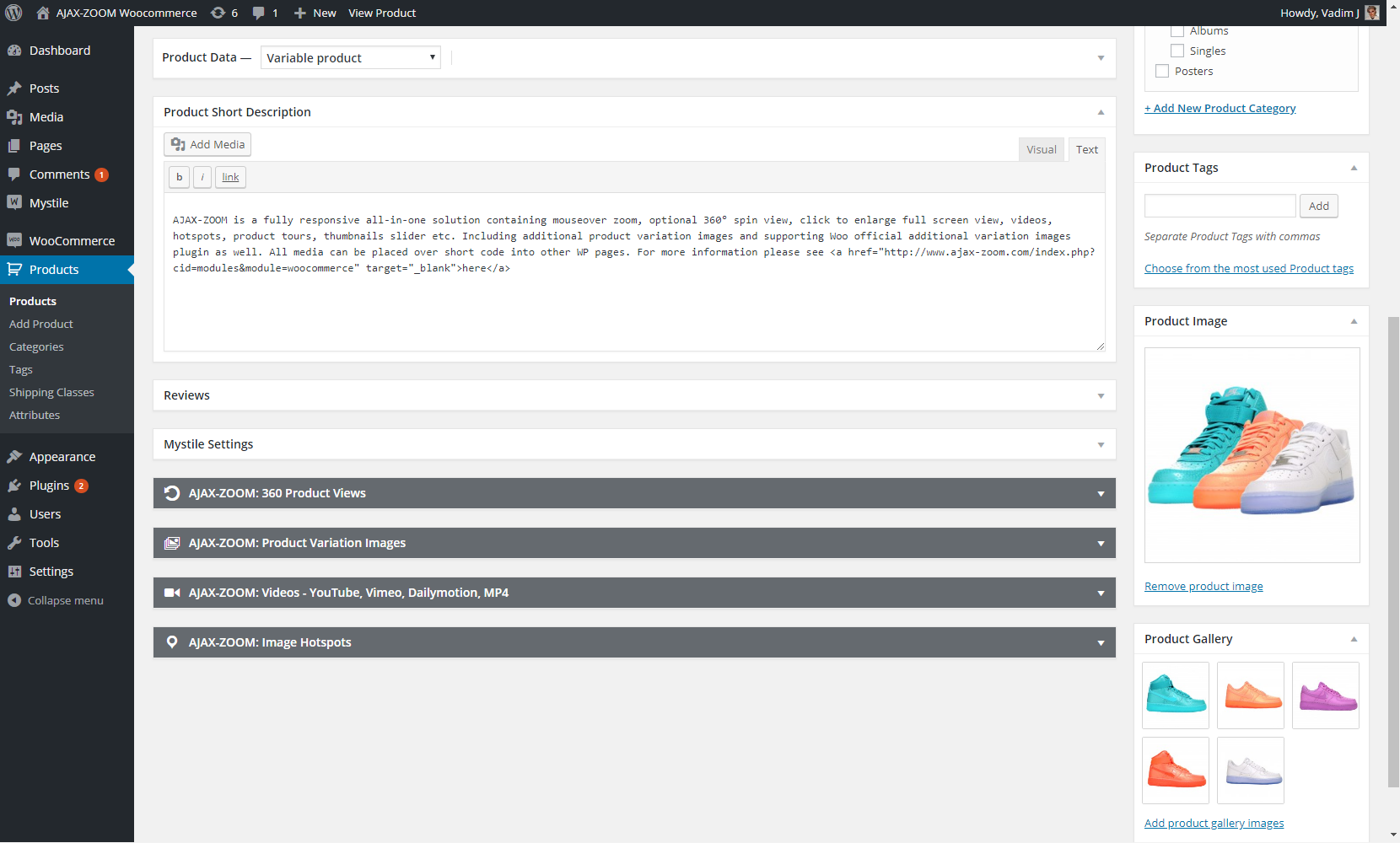Screen dimensions: 1400x843
Task: Open Categories in the Products submenu
Action: click(x=36, y=346)
